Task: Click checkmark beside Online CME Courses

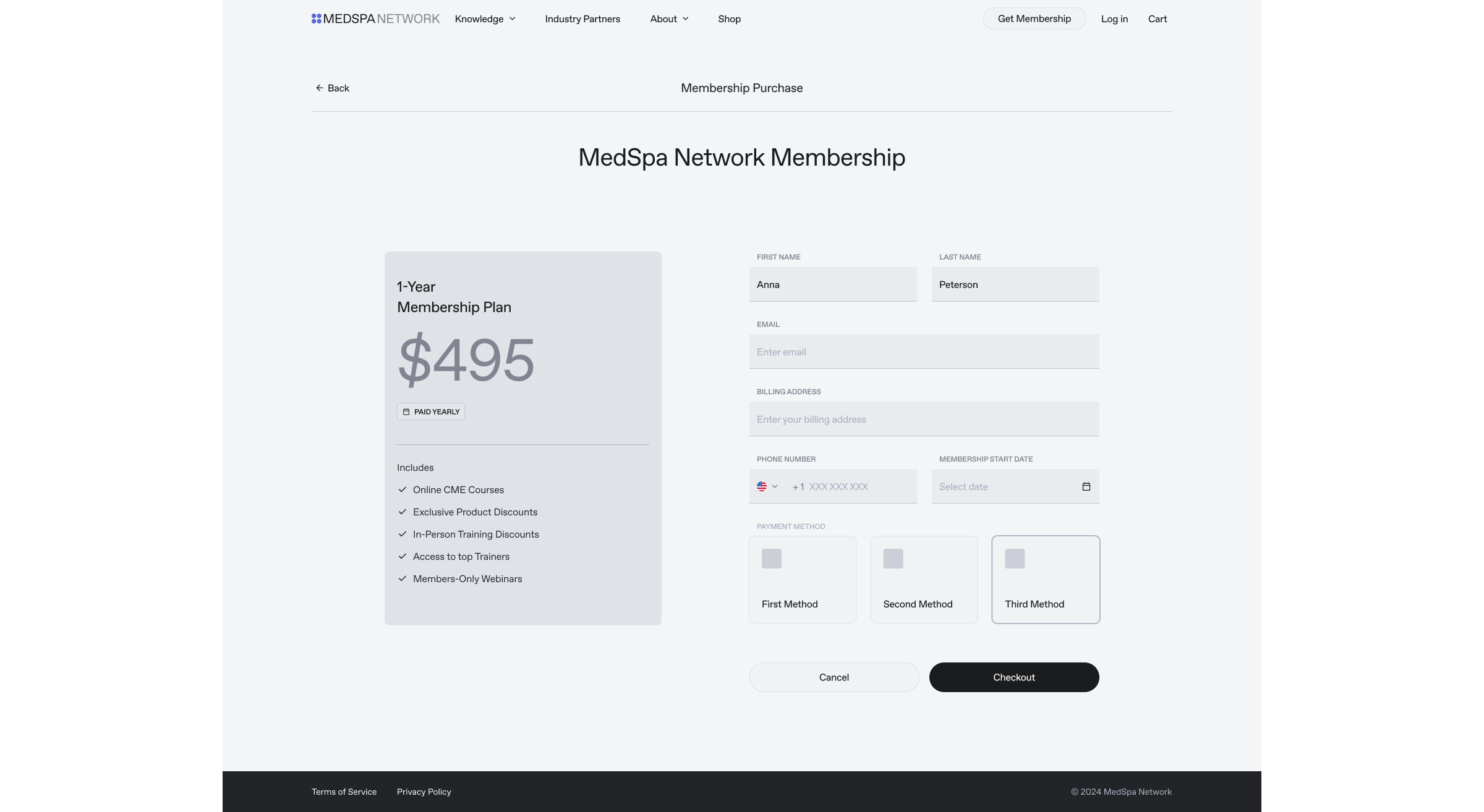Action: tap(403, 489)
